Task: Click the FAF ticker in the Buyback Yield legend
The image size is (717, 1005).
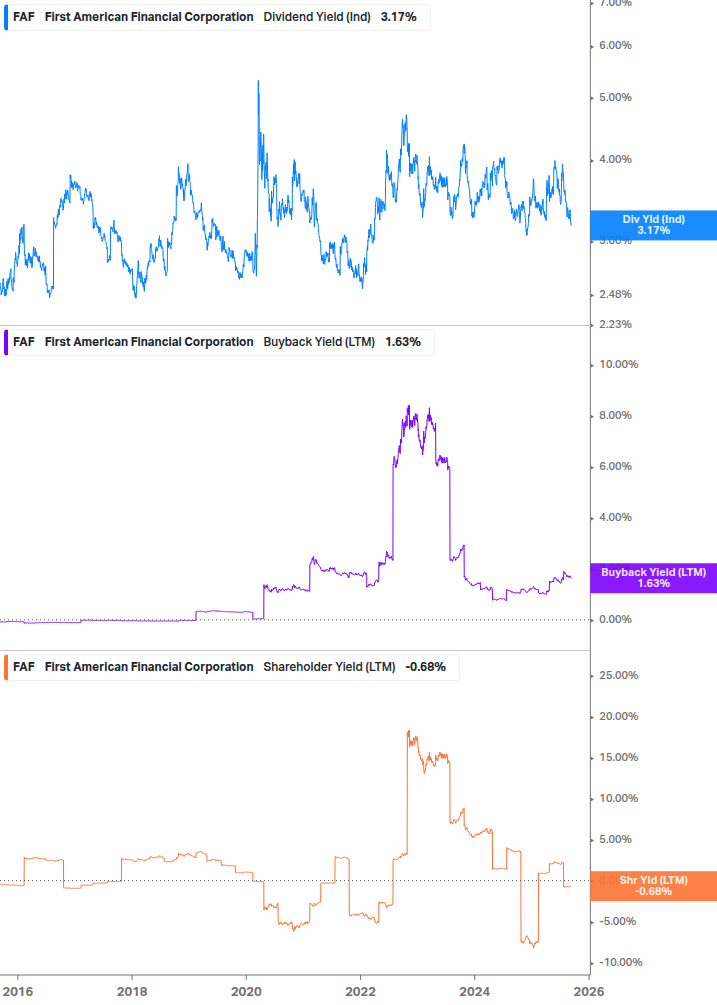Action: pos(24,342)
